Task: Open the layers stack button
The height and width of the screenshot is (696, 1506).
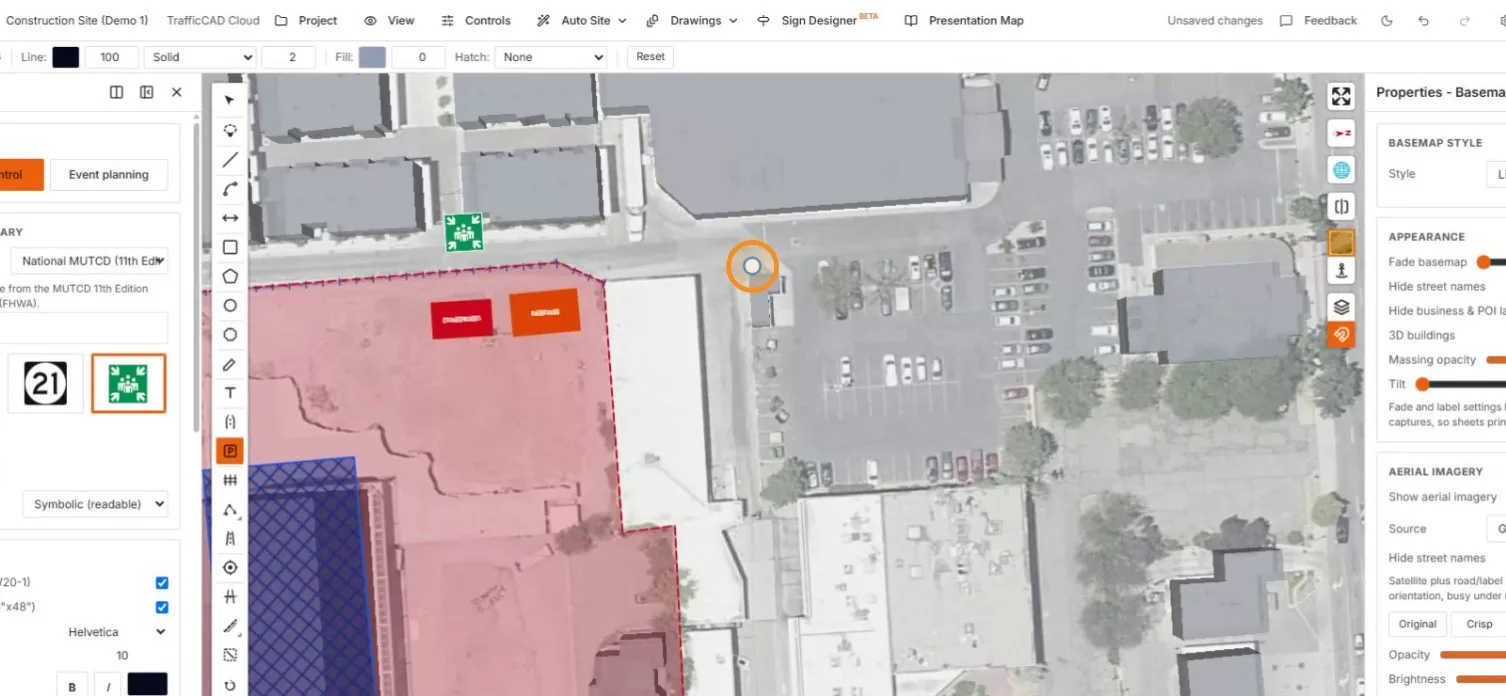Action: [x=1341, y=307]
